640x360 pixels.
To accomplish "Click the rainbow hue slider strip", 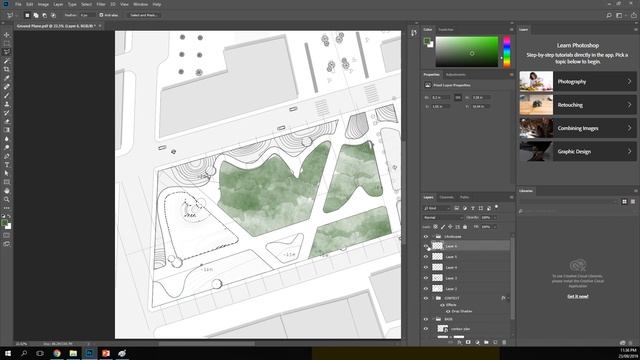I will click(x=507, y=51).
